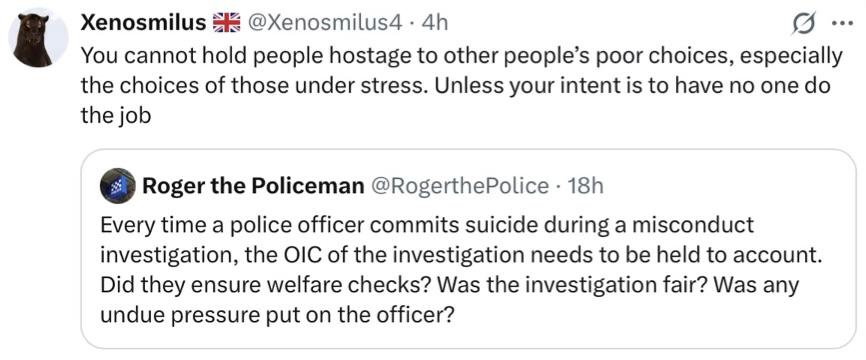The width and height of the screenshot is (866, 360).
Task: Open quoted post via the 18h timestamp
Action: [x=585, y=186]
